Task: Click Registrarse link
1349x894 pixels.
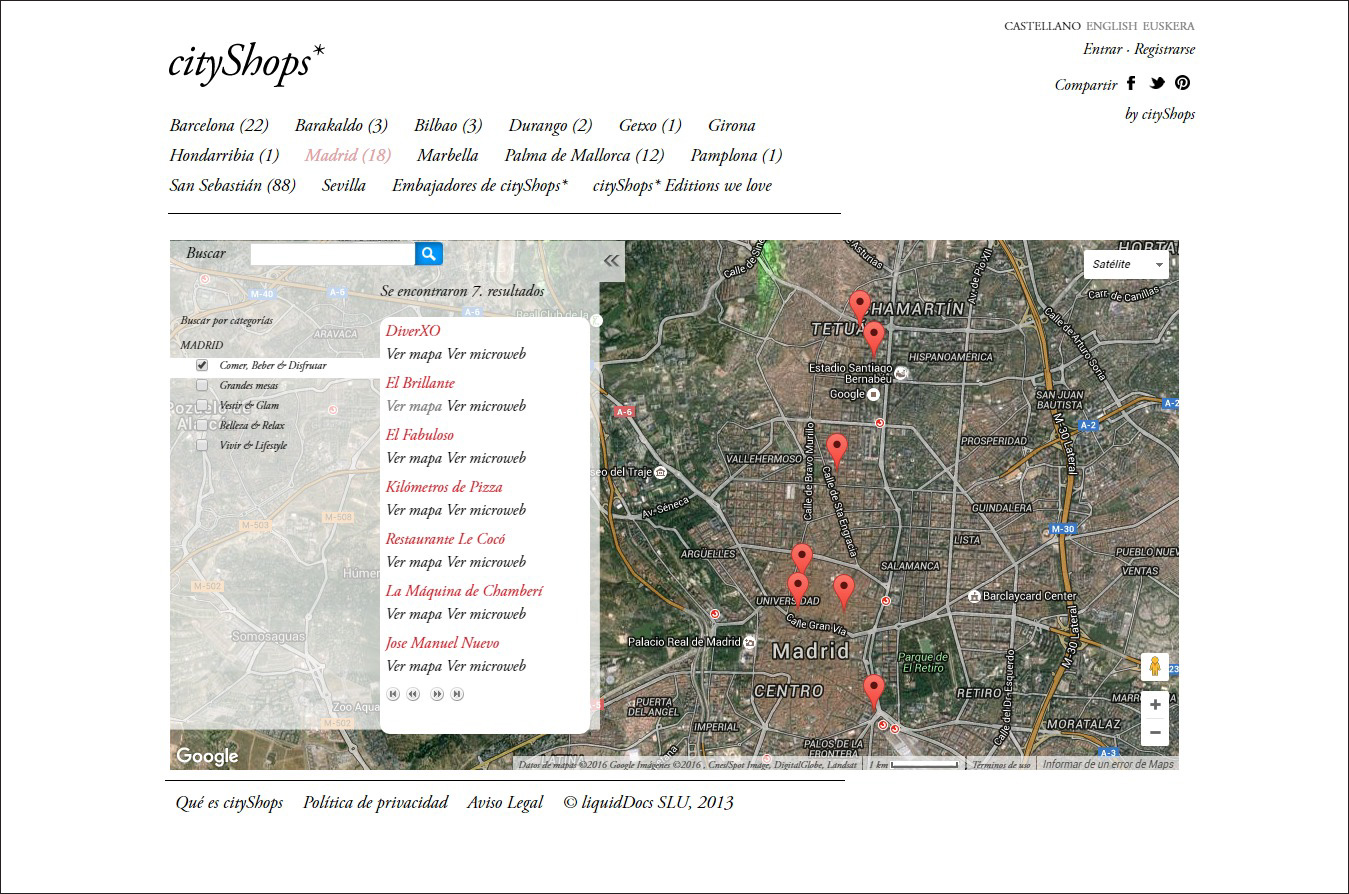Action: point(1165,49)
